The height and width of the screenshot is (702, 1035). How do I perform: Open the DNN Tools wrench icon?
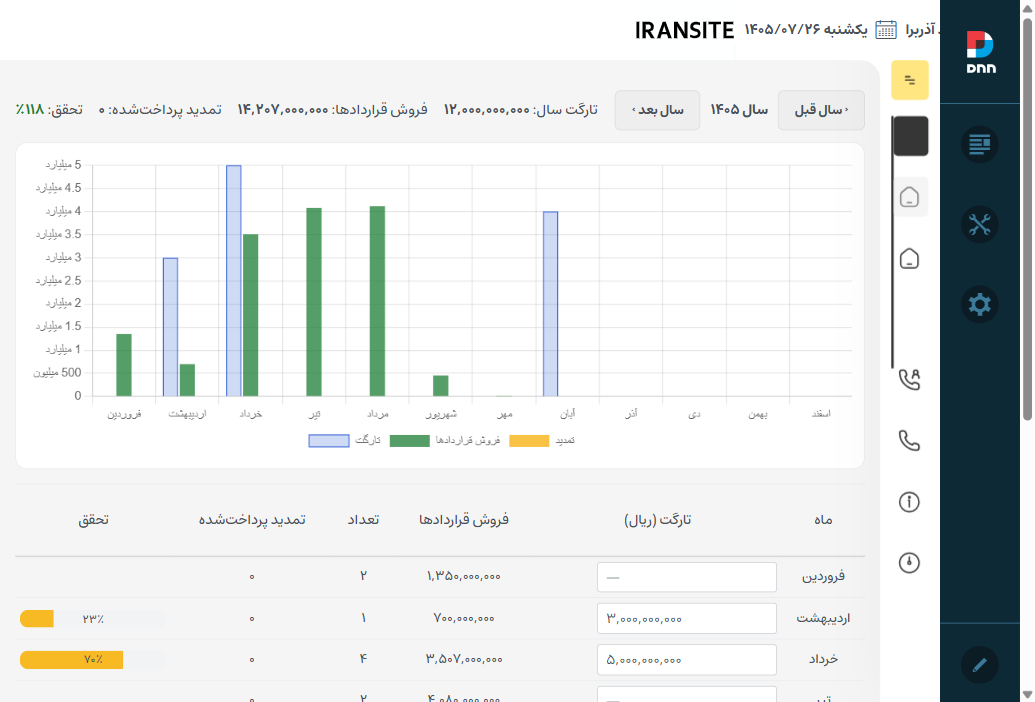[980, 224]
